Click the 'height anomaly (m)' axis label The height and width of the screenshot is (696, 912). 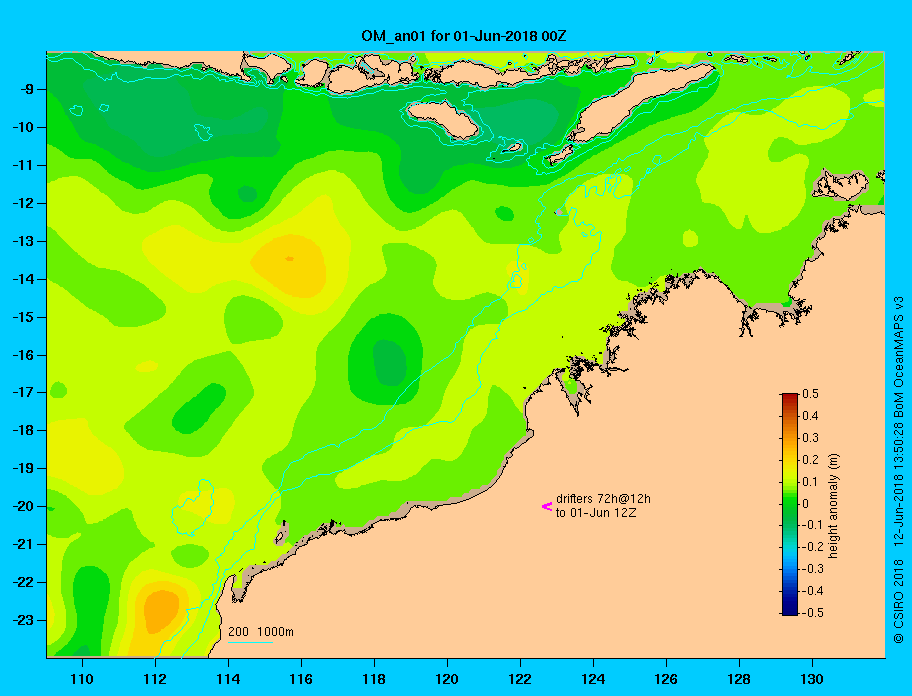click(x=833, y=506)
